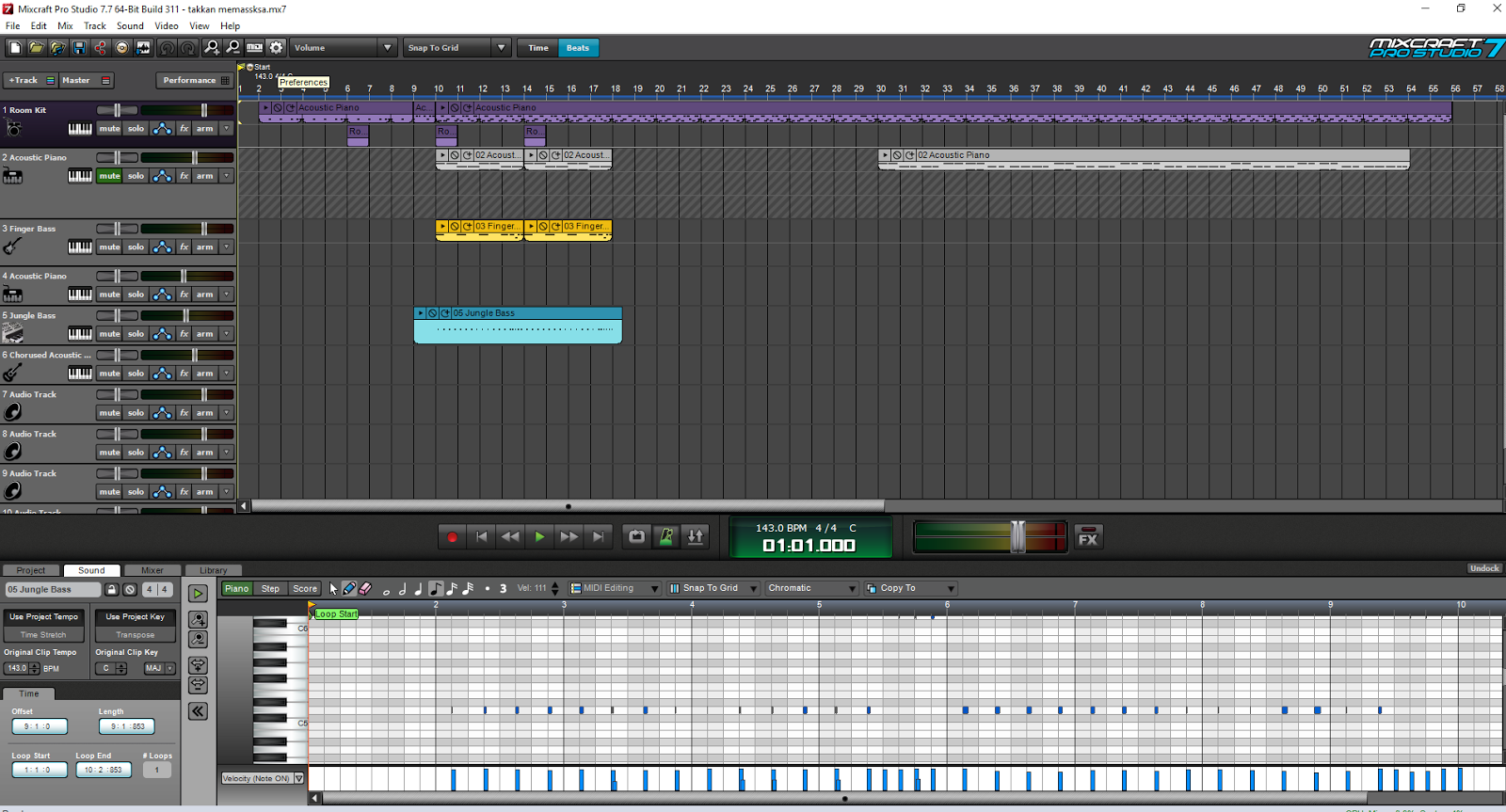Zoom out on the timeline

[x=232, y=47]
